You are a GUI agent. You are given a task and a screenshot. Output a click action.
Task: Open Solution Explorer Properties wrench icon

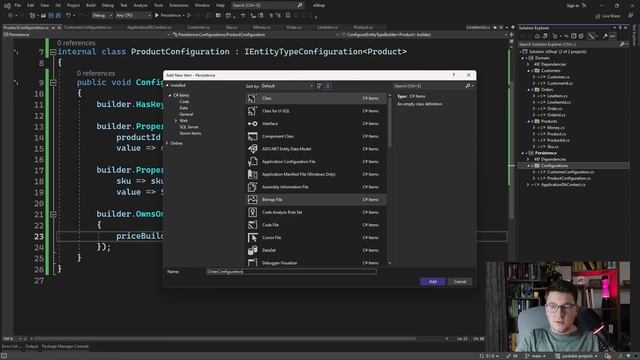point(605,36)
